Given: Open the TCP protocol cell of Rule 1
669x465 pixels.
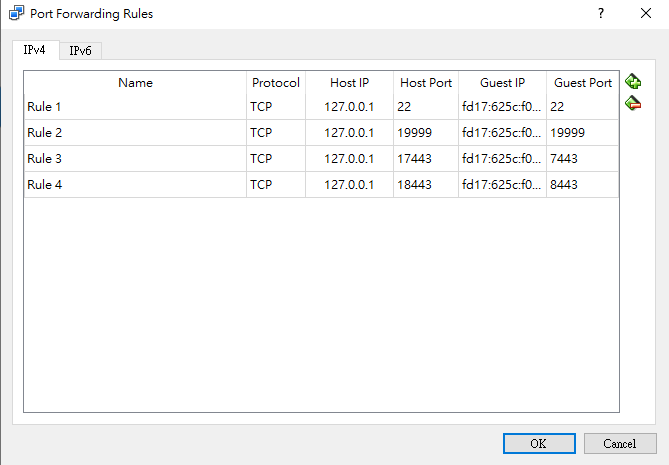Looking at the screenshot, I should 275,106.
